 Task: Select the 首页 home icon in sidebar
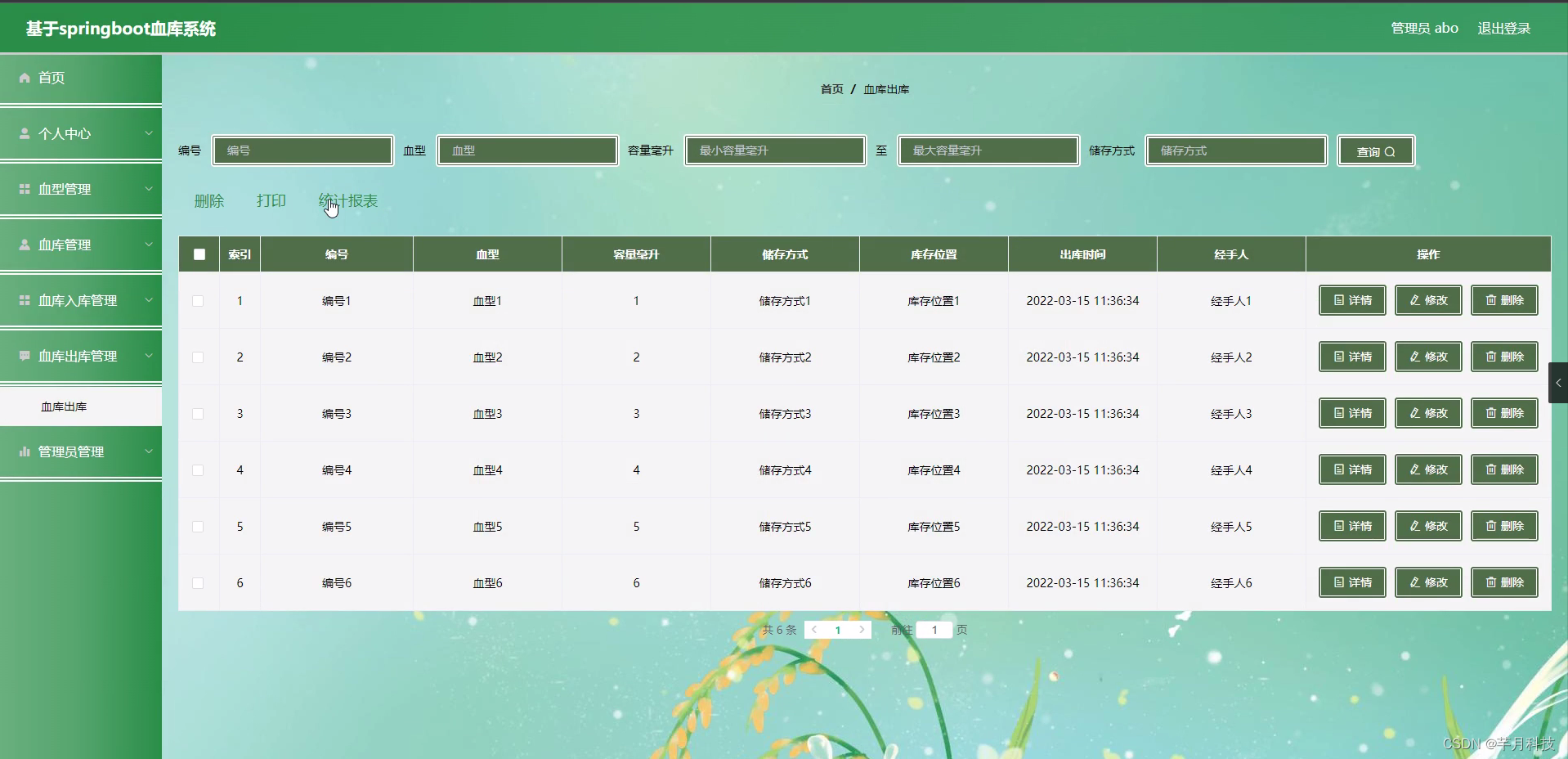(x=24, y=78)
